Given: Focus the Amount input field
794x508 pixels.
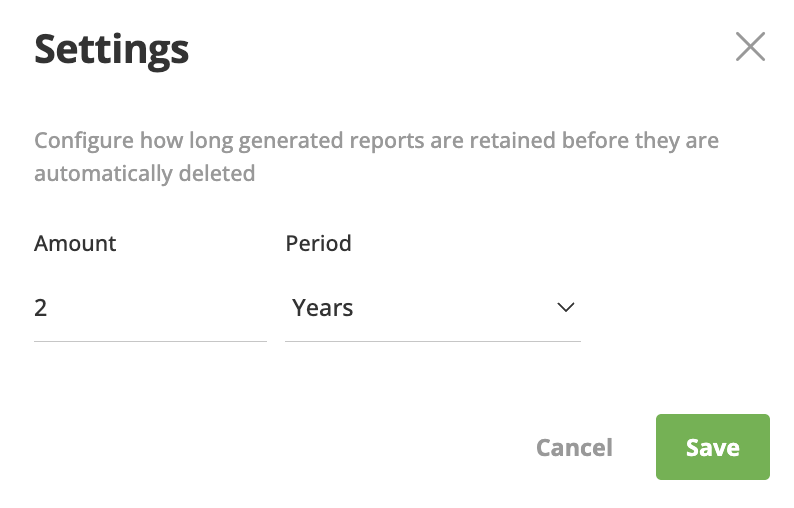Looking at the screenshot, I should pos(150,308).
